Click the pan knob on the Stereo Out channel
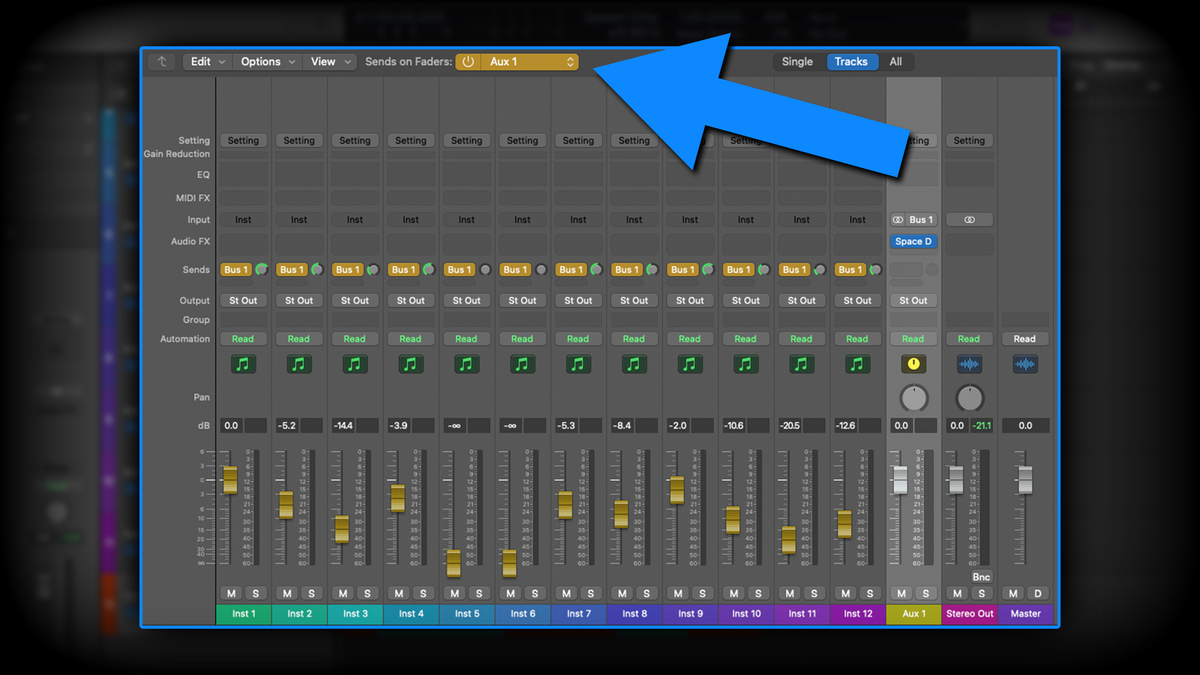Viewport: 1200px width, 675px height. pyautogui.click(x=969, y=397)
